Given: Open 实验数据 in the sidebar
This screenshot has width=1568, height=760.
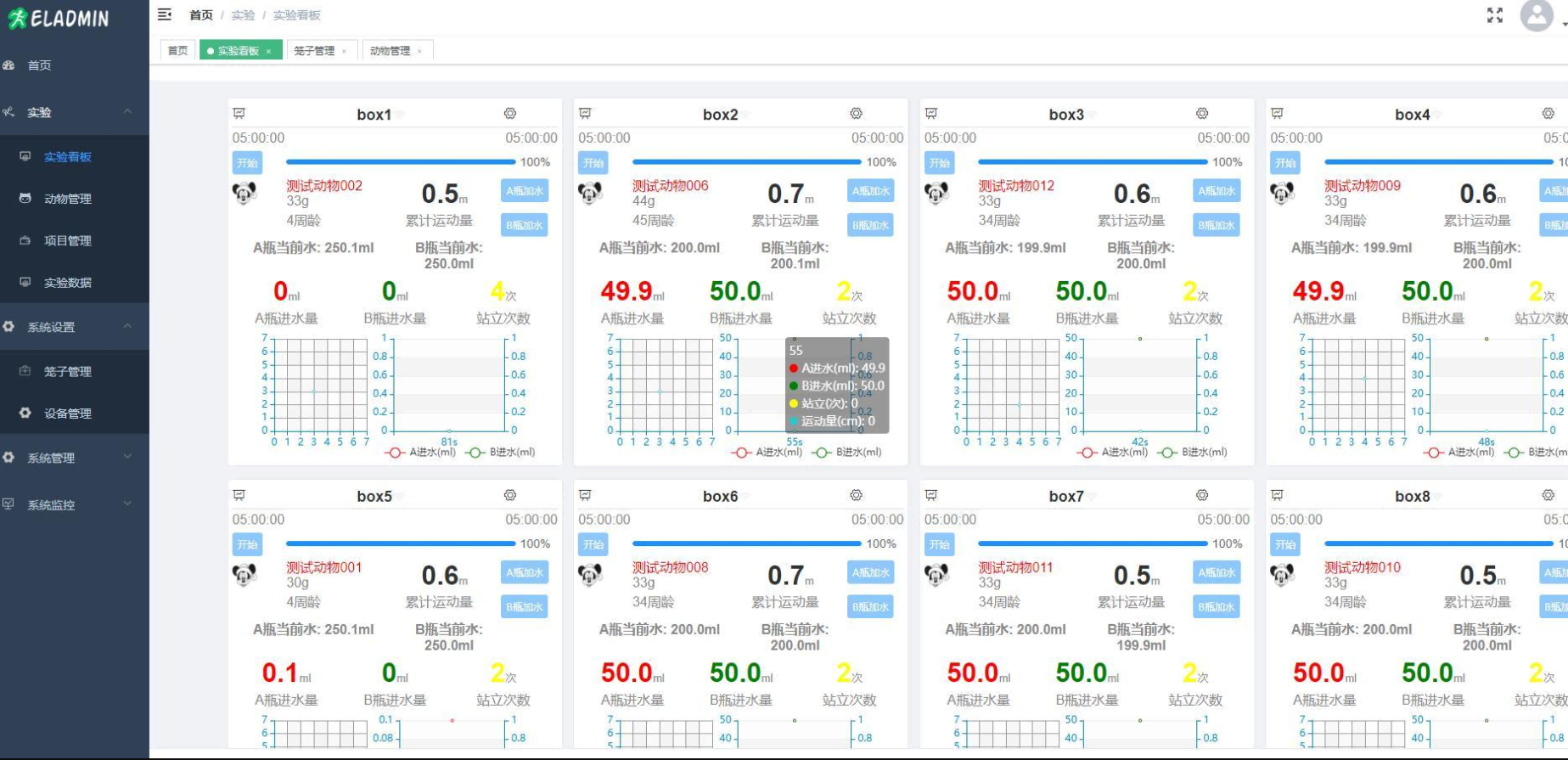Looking at the screenshot, I should [x=75, y=283].
